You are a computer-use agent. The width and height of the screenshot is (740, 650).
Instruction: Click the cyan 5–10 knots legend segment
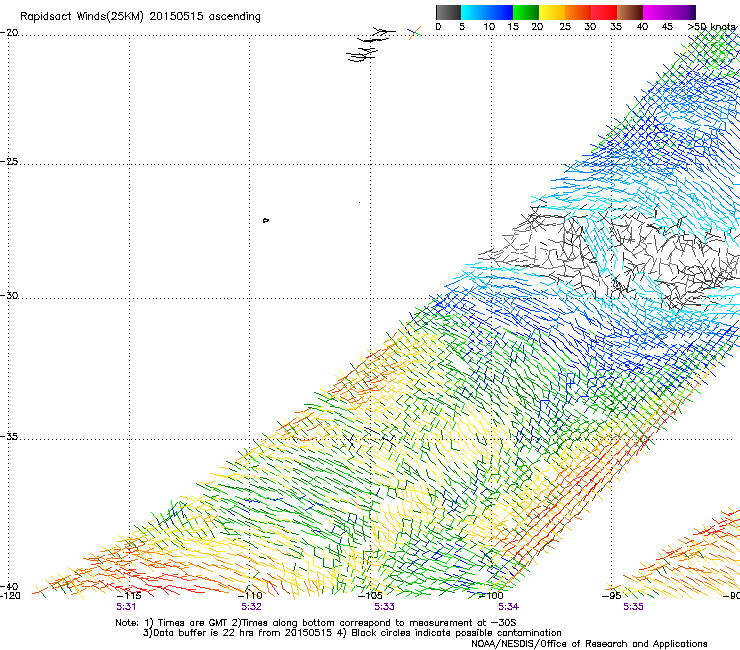pos(474,12)
